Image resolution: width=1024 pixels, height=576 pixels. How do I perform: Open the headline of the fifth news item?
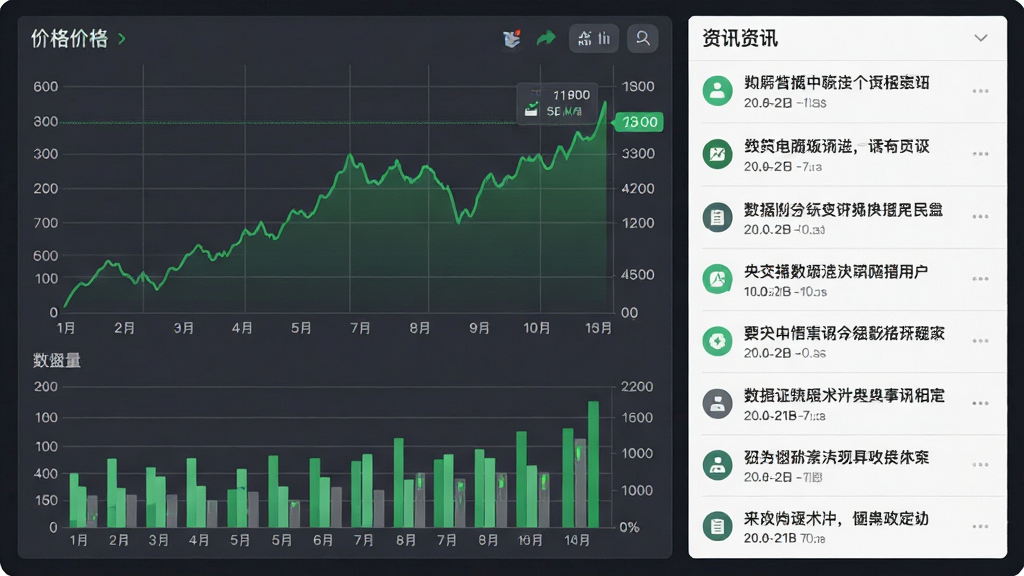coord(844,333)
